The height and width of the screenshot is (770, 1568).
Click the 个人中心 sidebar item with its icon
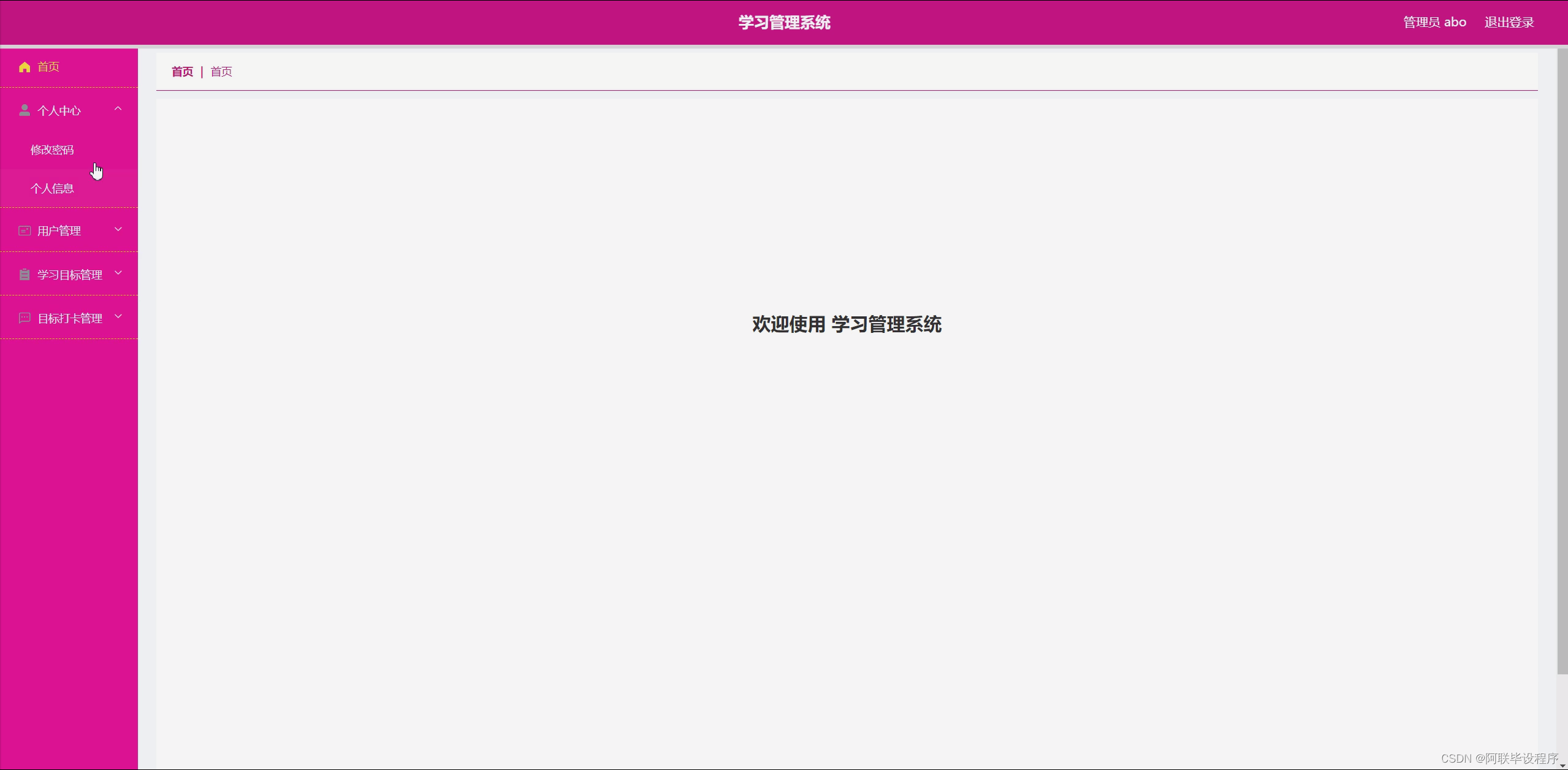59,110
